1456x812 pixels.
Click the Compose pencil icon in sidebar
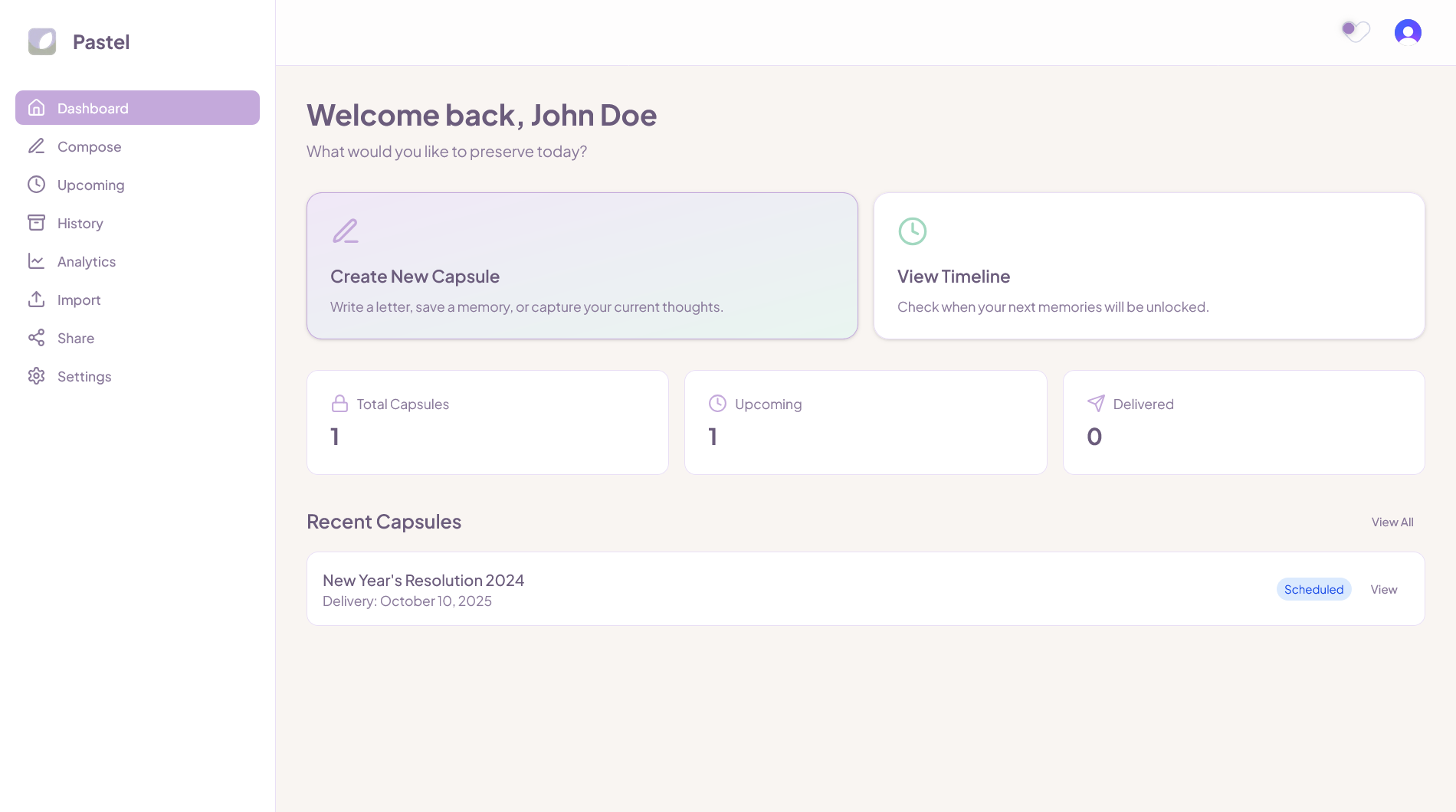pos(36,146)
